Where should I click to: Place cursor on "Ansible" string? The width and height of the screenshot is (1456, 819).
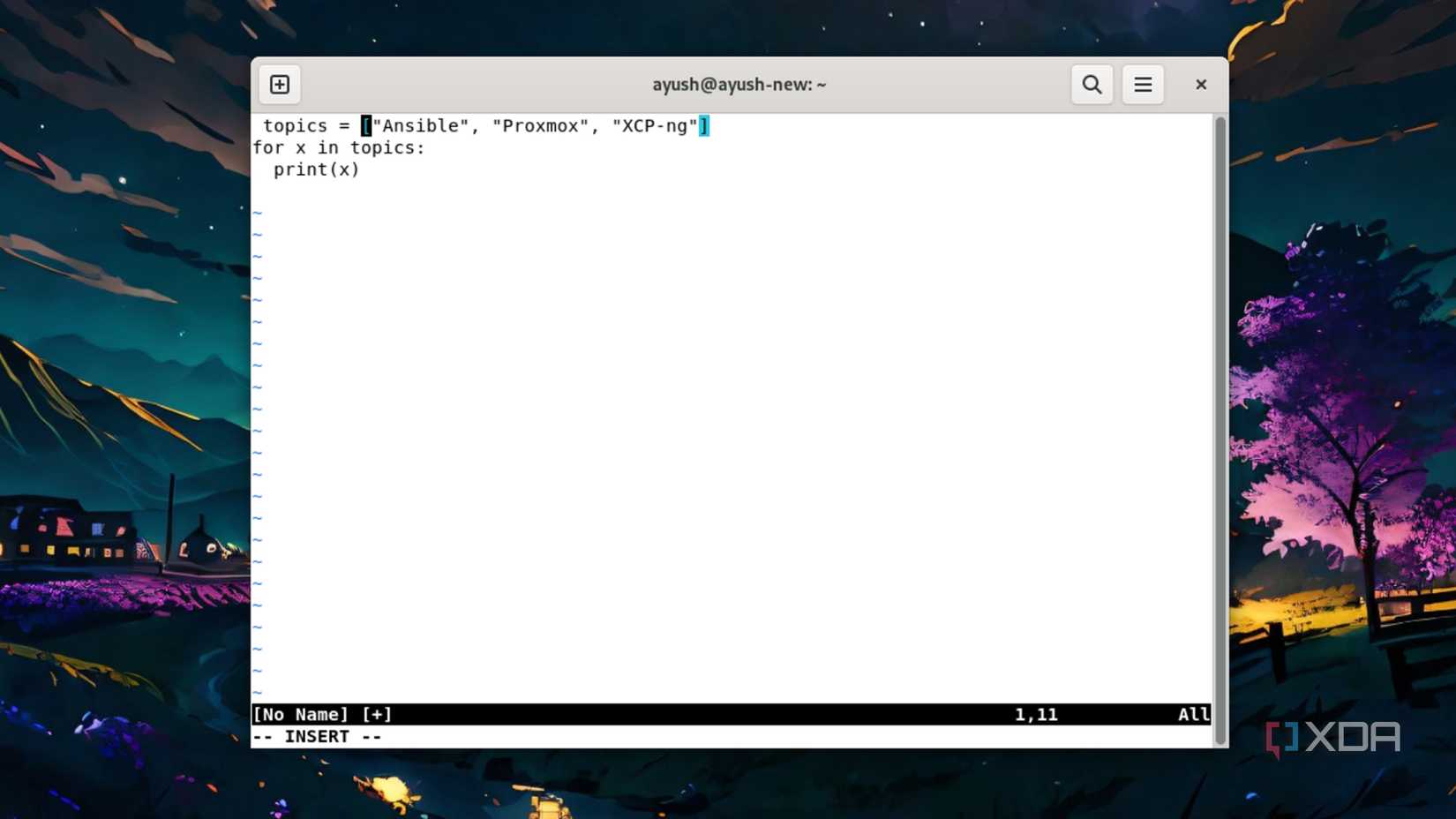pos(421,126)
